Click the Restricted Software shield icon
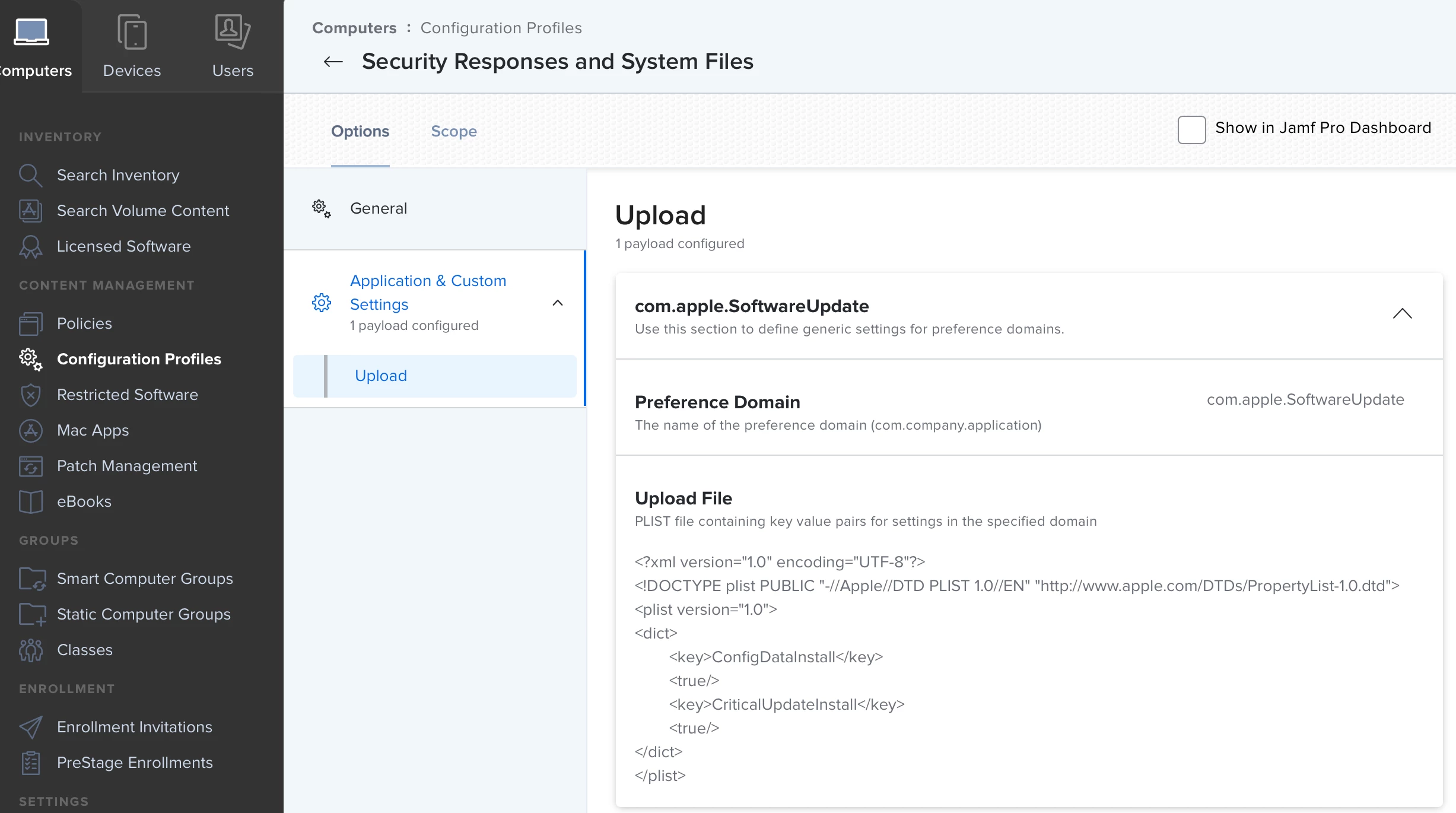Image resolution: width=1456 pixels, height=813 pixels. 30,395
